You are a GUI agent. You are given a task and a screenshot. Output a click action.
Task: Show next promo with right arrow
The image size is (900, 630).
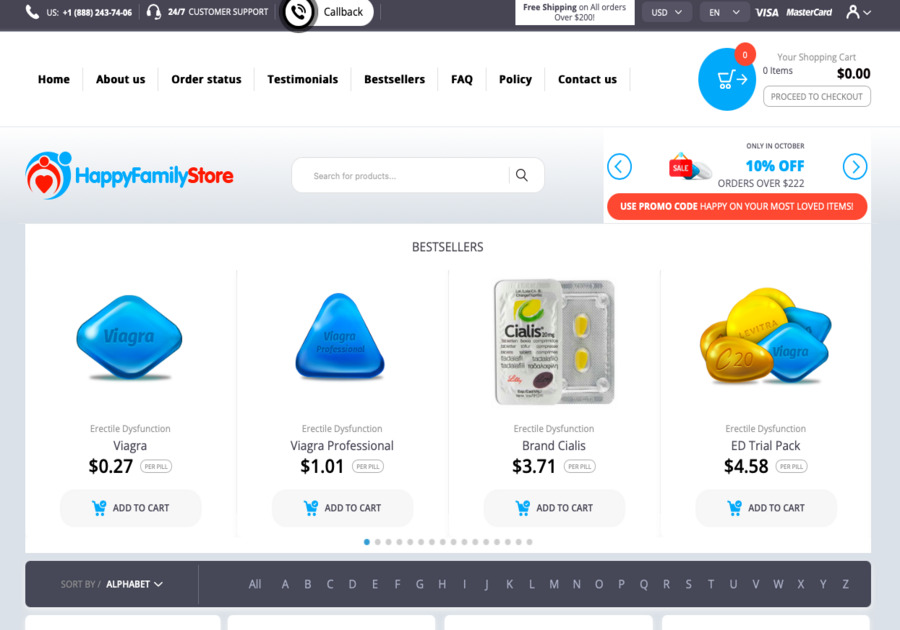point(855,167)
